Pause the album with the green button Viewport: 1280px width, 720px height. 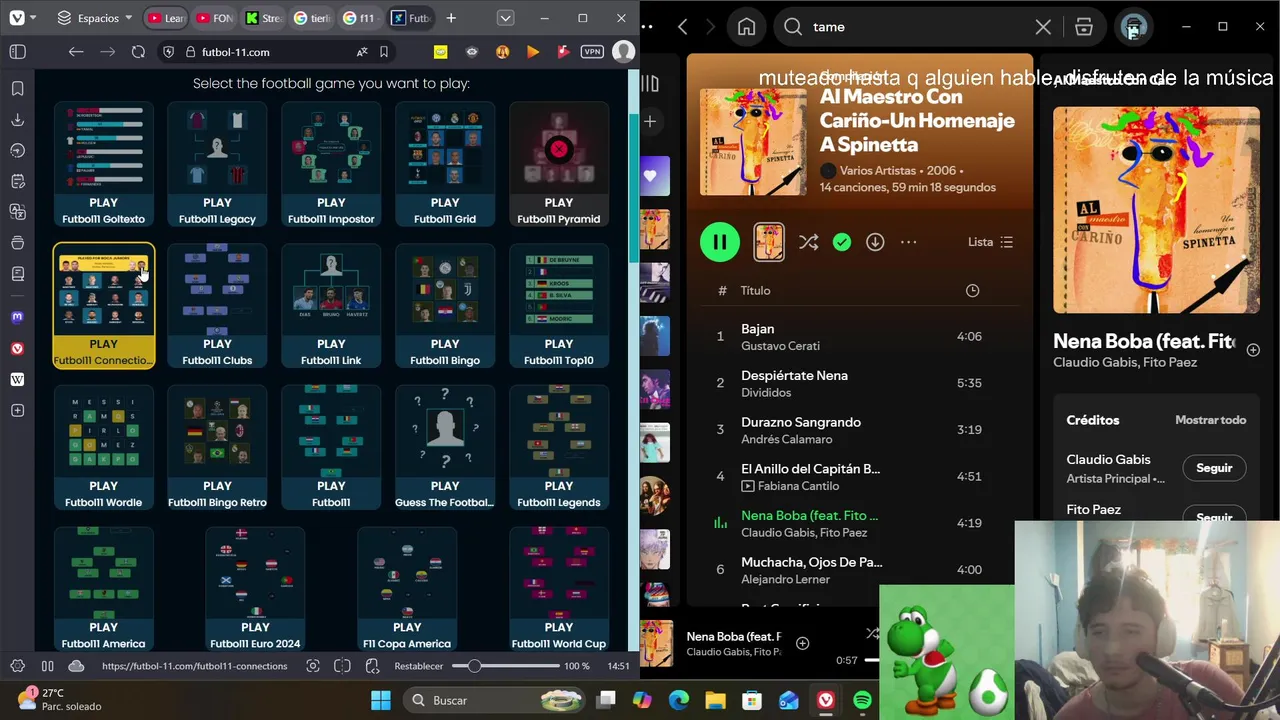click(x=720, y=242)
